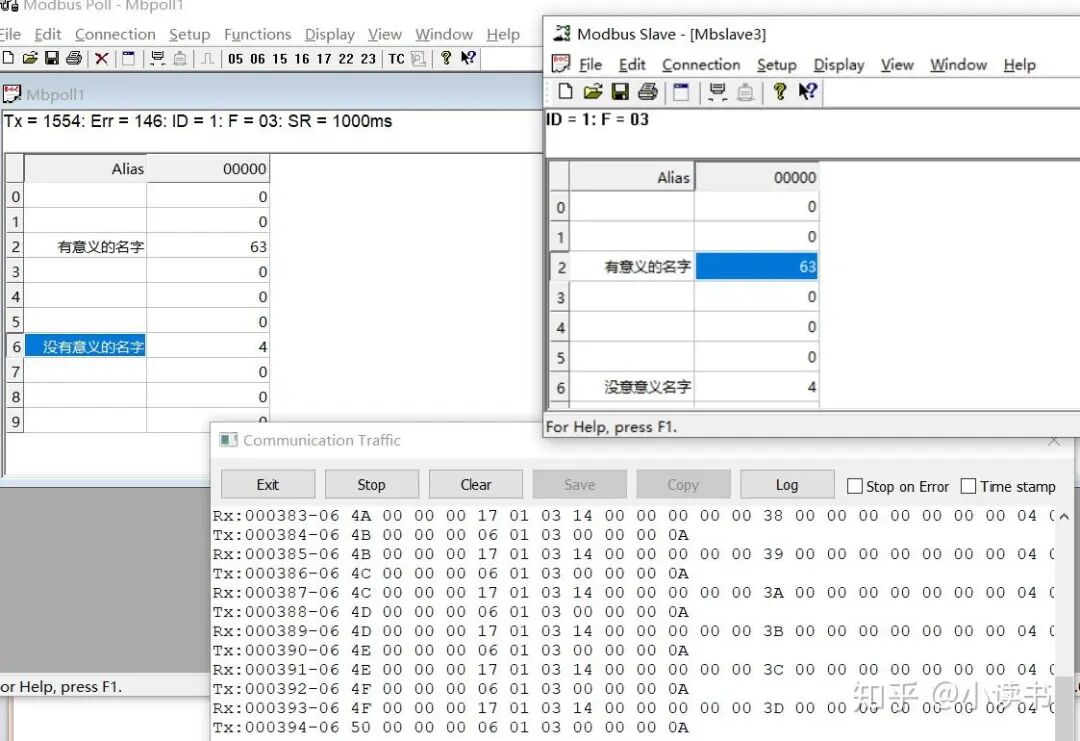
Task: Click Connect icon in Modbus Poll toolbar
Action: click(158, 59)
